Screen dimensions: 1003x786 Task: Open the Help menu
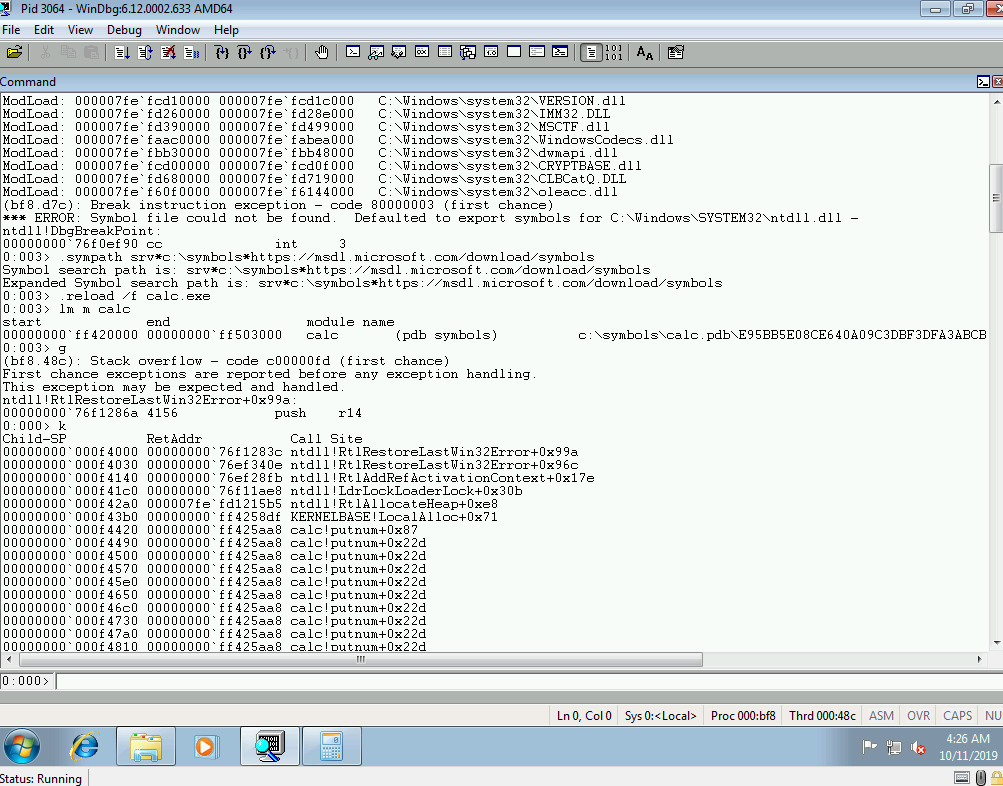pyautogui.click(x=226, y=29)
